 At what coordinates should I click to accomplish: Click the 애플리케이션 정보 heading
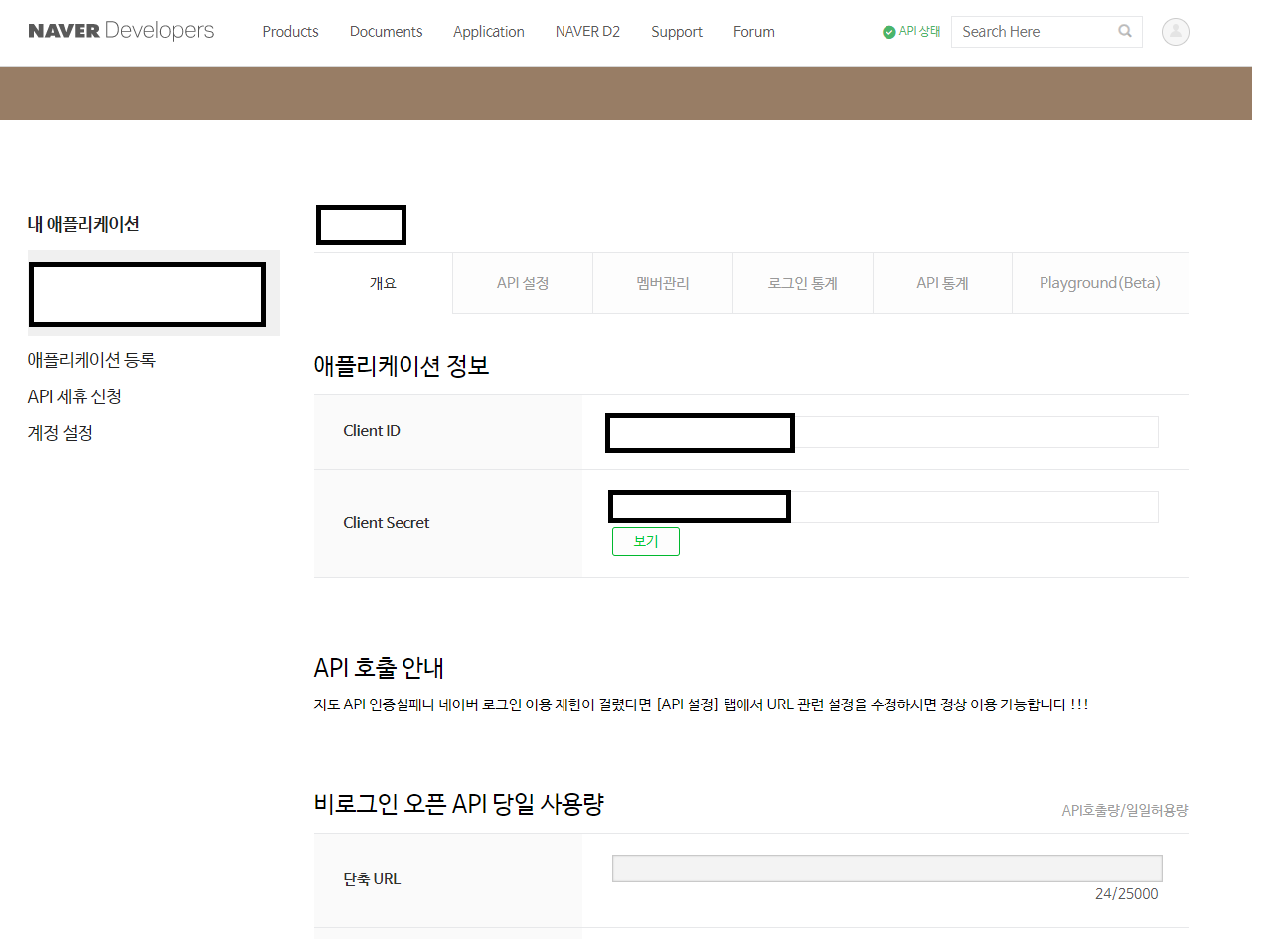click(x=402, y=366)
